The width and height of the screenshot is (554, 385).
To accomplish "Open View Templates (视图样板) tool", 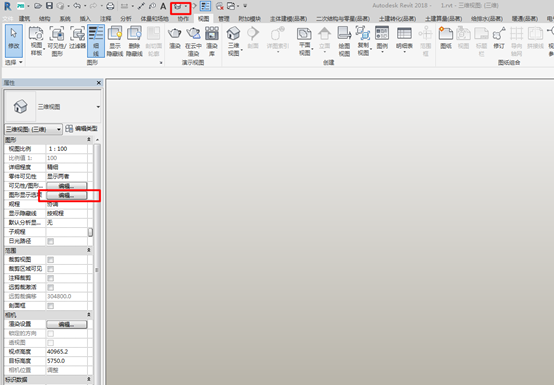I will [x=36, y=41].
